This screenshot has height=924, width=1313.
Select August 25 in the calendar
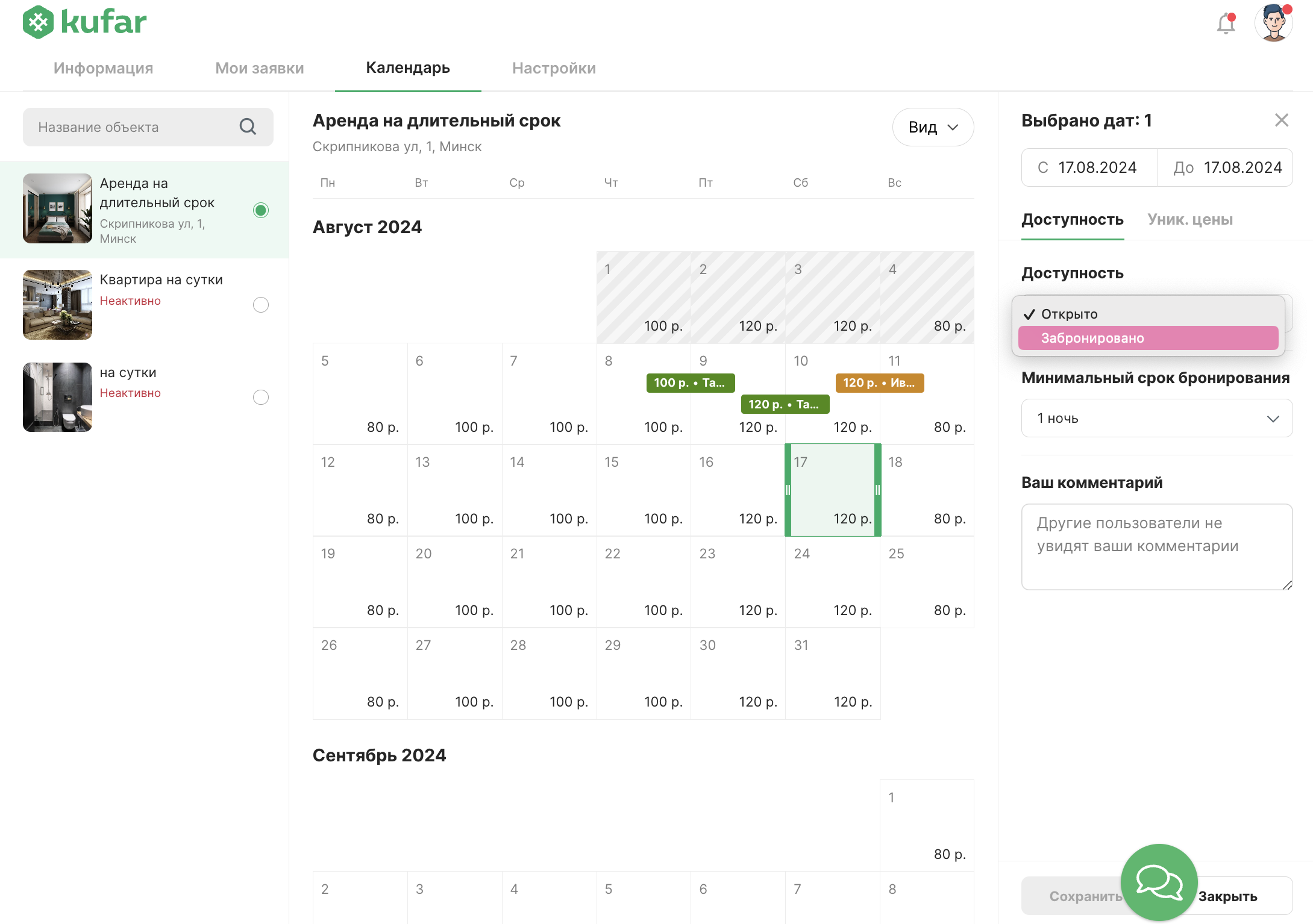pos(927,582)
